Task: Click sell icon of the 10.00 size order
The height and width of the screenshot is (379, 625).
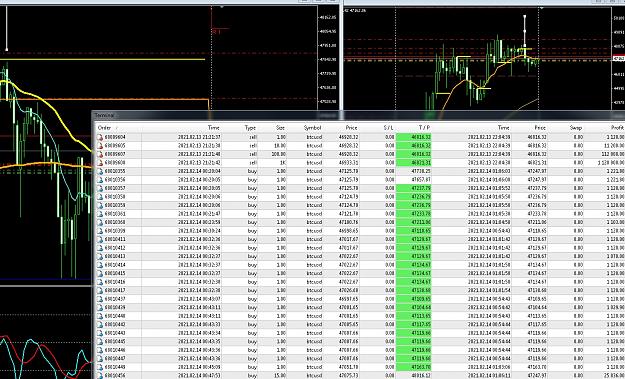Action: tap(100, 146)
